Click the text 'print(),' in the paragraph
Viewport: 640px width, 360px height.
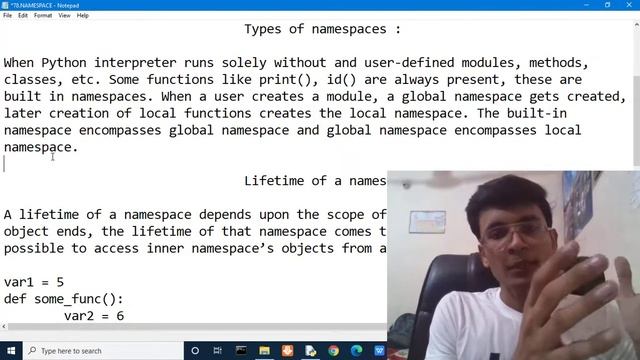(289, 80)
